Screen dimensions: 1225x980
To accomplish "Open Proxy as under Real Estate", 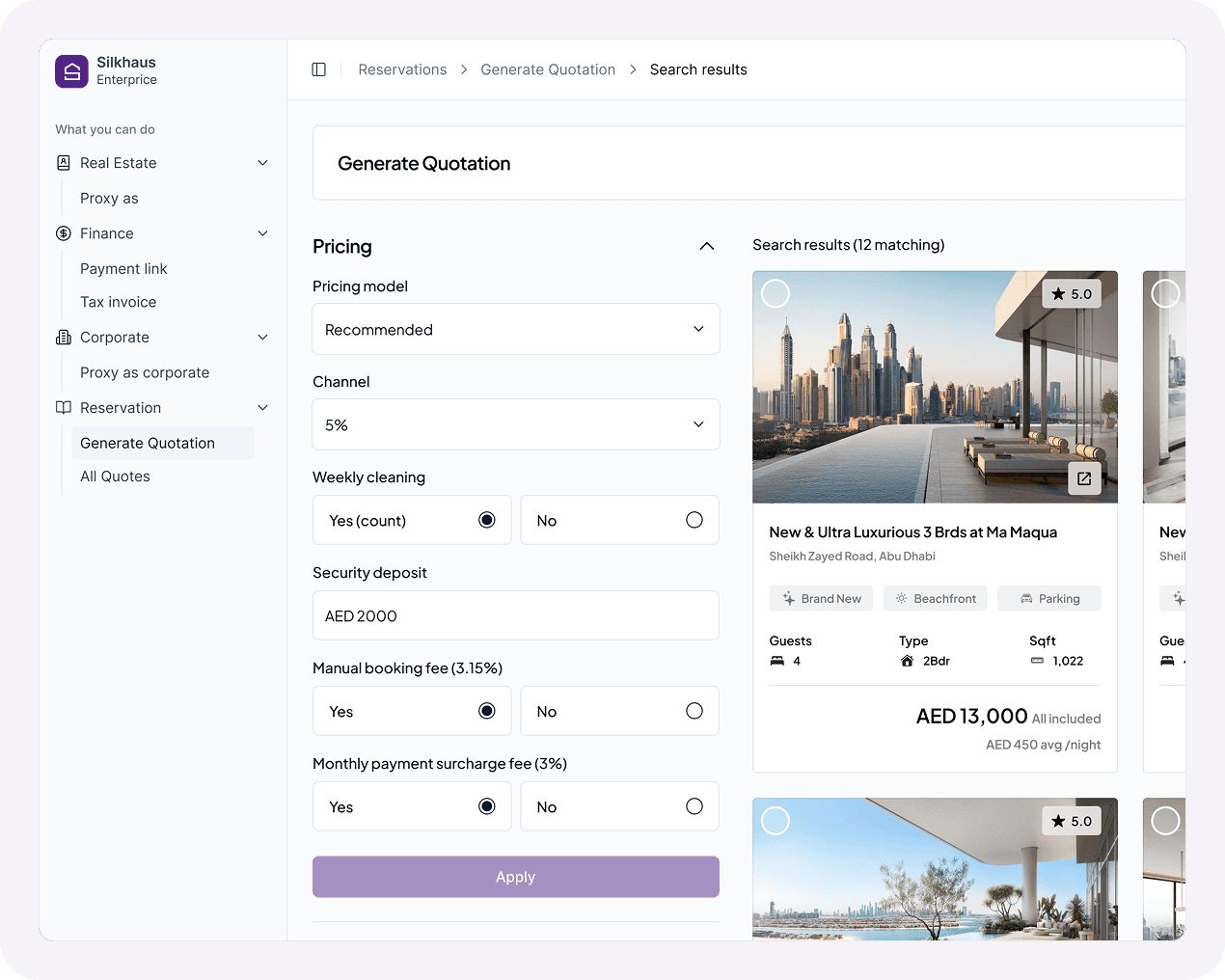I will tap(109, 198).
